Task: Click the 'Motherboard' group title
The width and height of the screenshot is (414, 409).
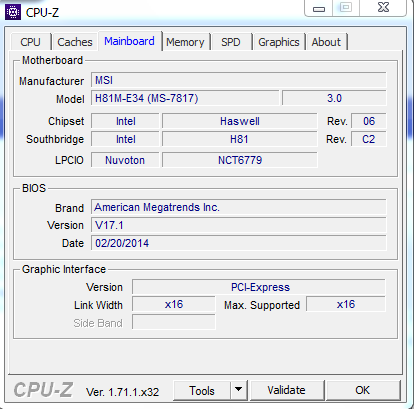Action: click(x=52, y=60)
